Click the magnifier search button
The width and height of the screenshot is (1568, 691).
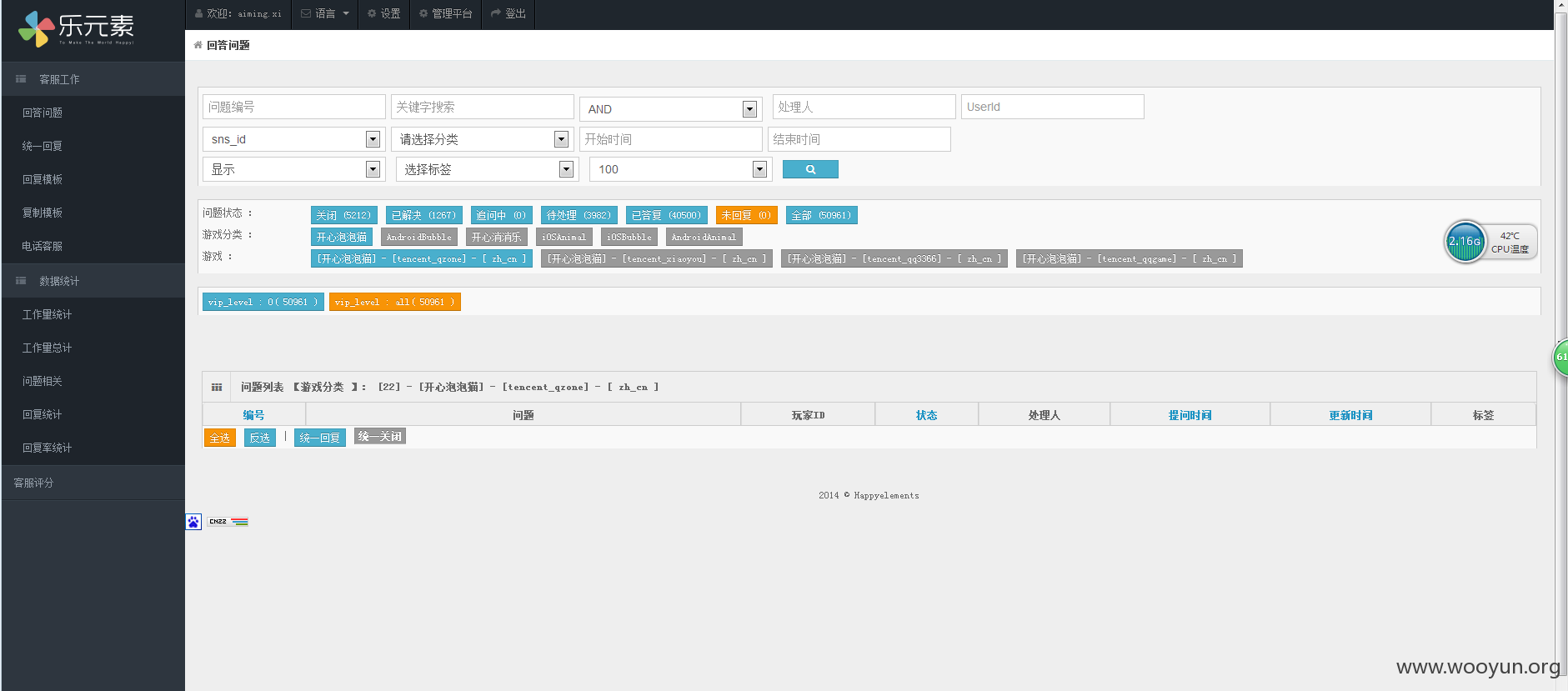810,169
